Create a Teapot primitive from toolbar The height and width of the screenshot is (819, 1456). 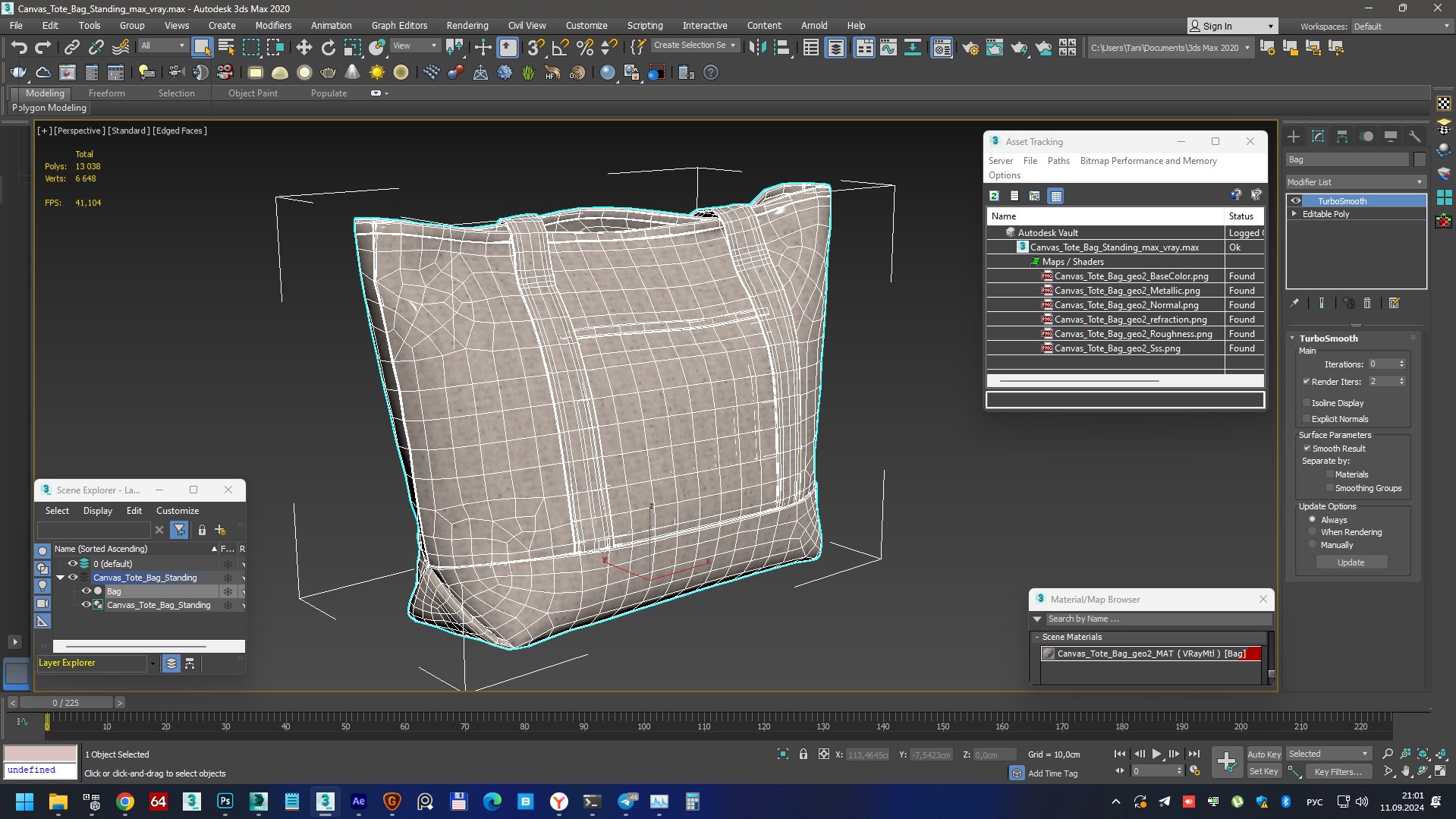pos(328,73)
